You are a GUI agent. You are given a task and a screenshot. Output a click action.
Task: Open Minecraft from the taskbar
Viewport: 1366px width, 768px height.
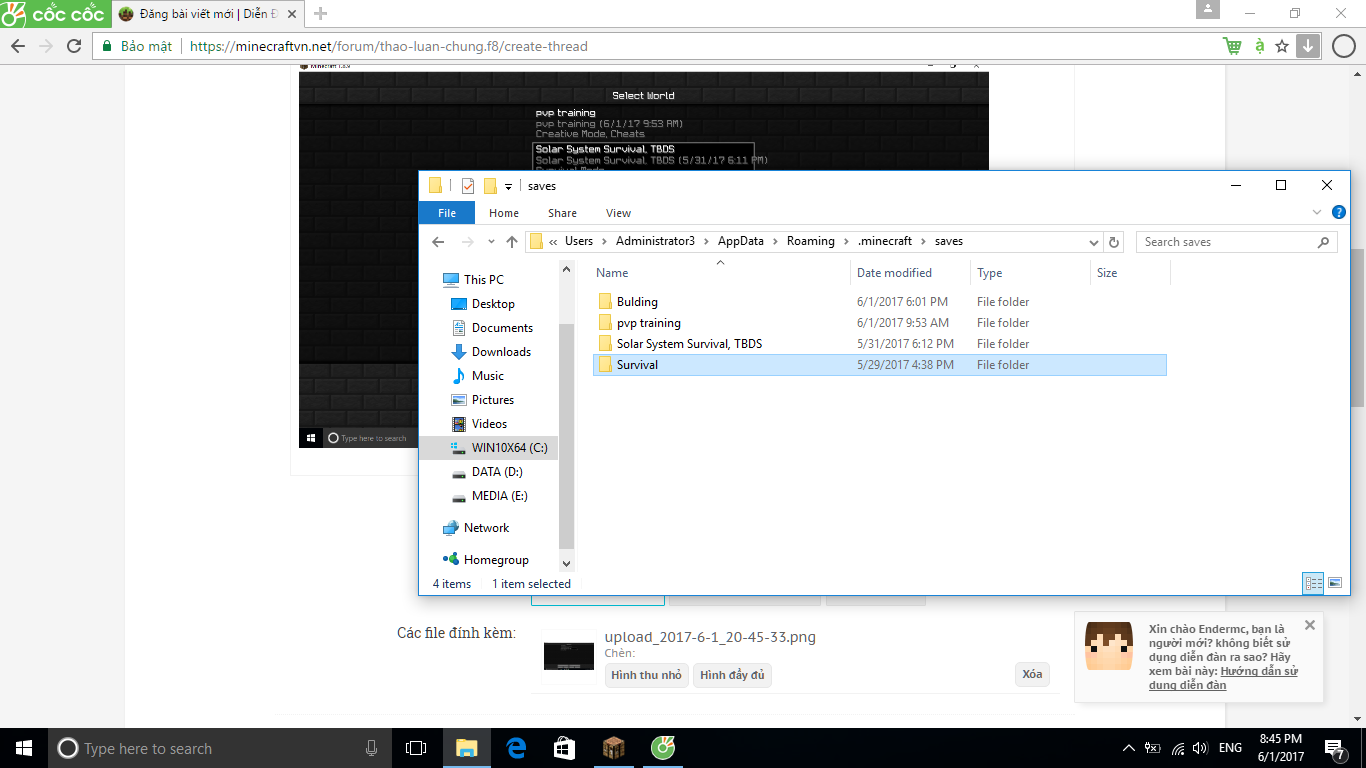click(x=613, y=748)
